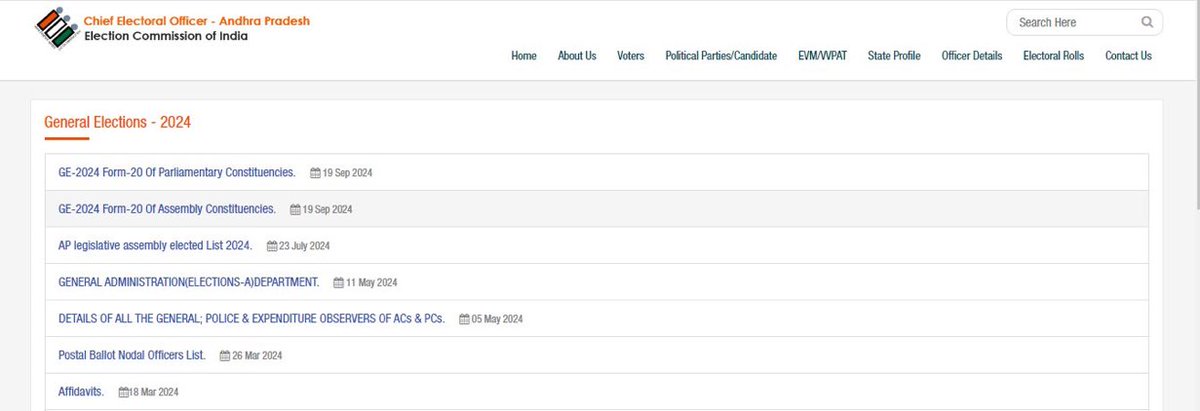
Task: Open AP legislative assembly elected List 2024
Action: pyautogui.click(x=155, y=245)
